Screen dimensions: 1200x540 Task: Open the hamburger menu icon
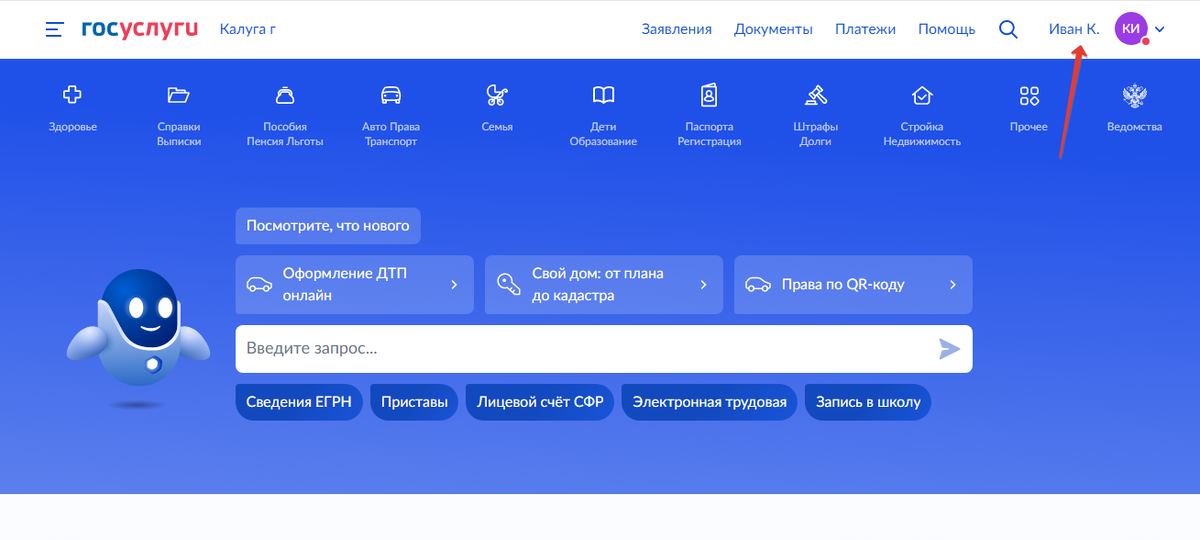point(54,29)
